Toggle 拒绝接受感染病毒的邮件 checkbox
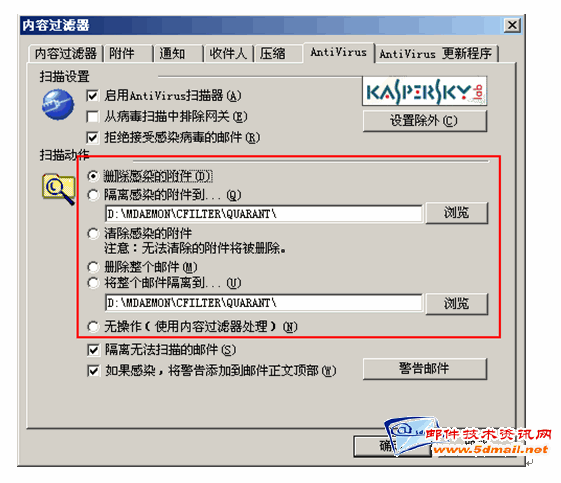The width and height of the screenshot is (561, 483). 93,137
